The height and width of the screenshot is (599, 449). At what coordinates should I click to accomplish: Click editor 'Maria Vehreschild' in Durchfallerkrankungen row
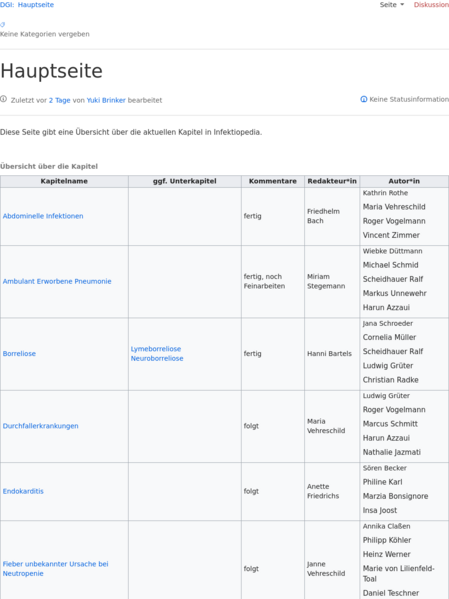click(326, 426)
